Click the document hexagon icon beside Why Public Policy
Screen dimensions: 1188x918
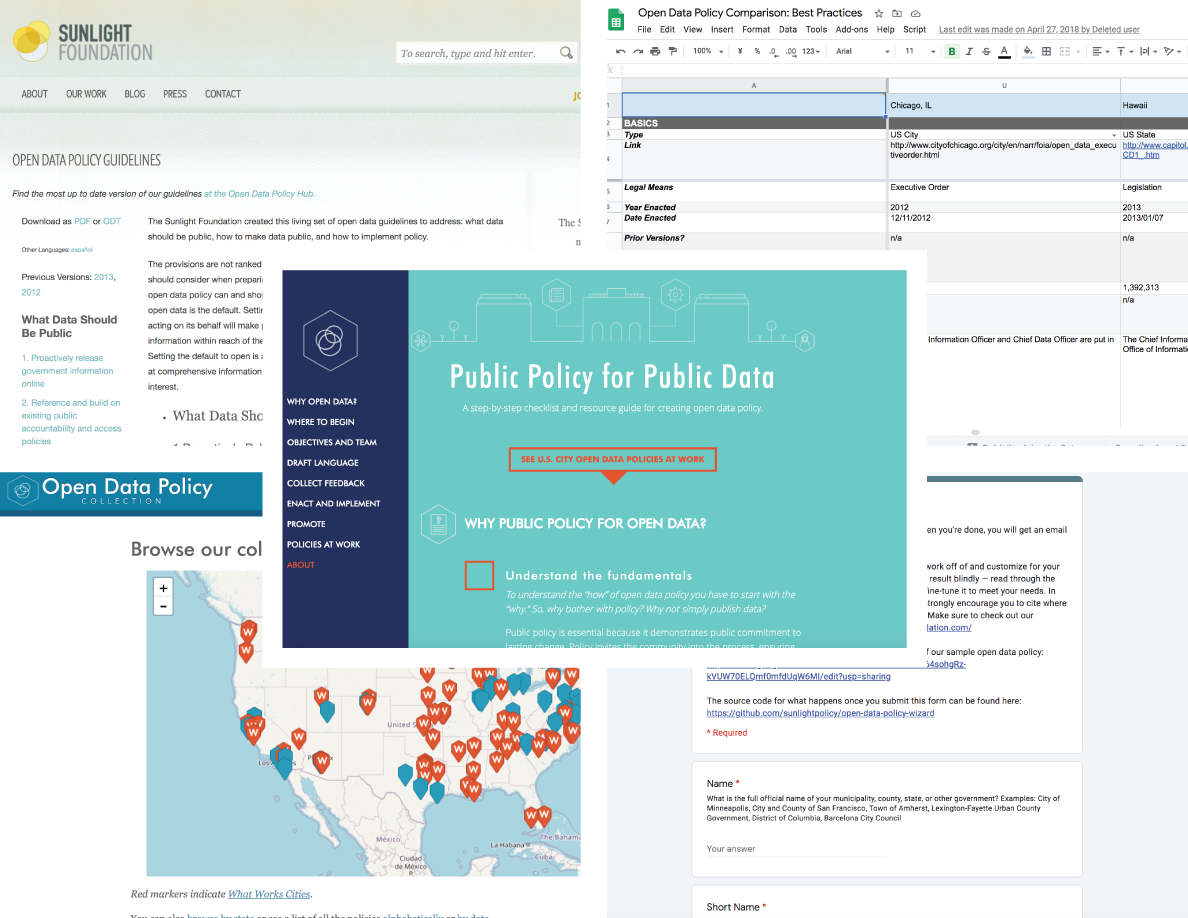(x=438, y=524)
